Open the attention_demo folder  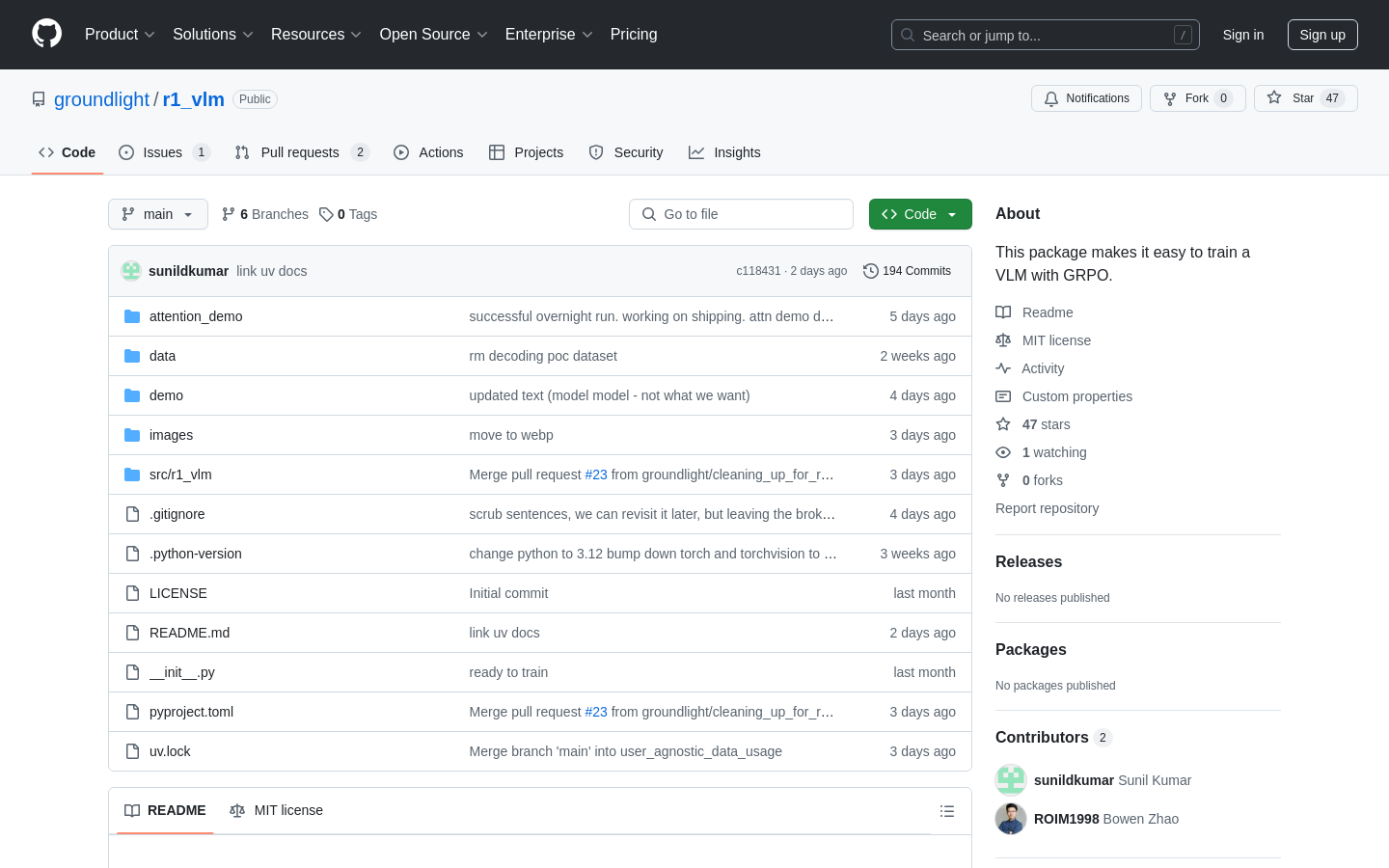click(196, 316)
